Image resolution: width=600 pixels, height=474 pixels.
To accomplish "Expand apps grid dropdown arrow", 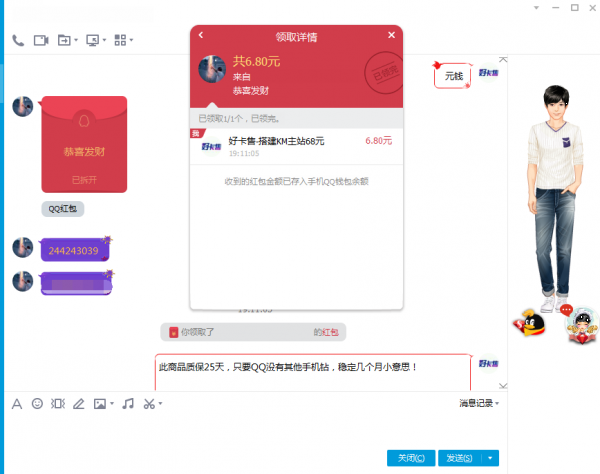I will tap(131, 40).
